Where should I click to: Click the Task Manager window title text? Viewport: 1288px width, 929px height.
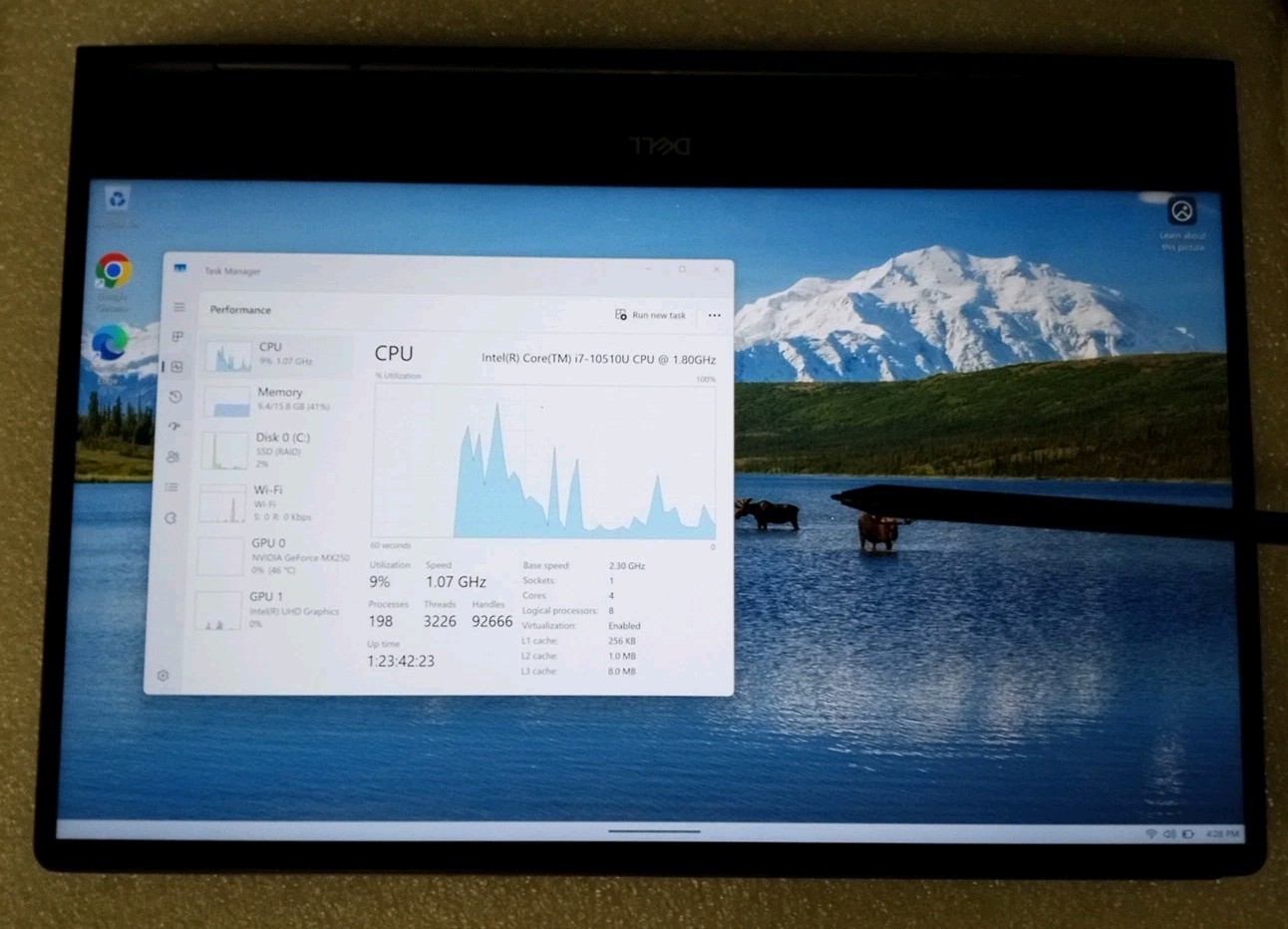(x=232, y=271)
